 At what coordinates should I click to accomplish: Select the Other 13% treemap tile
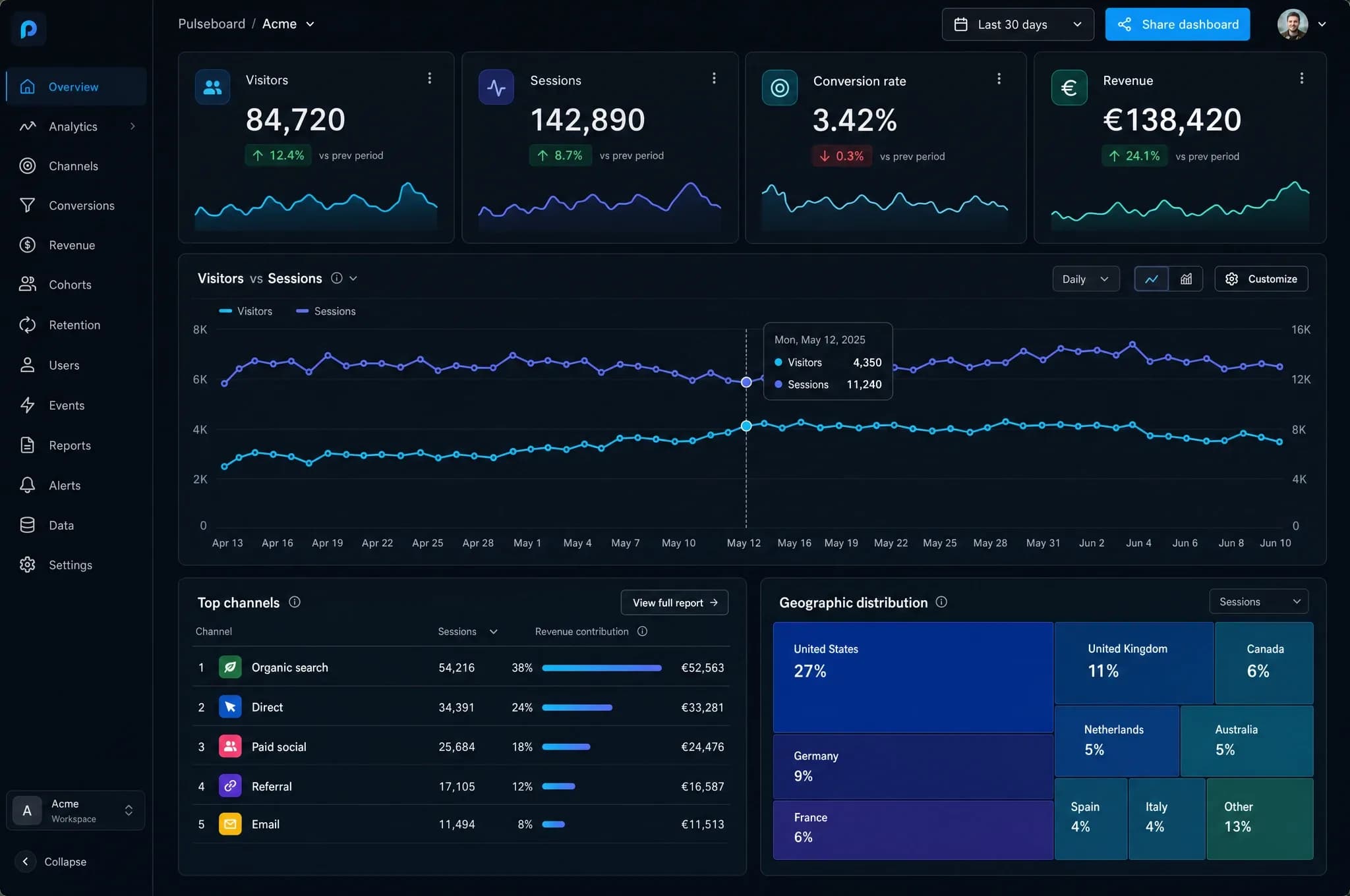click(x=1260, y=819)
